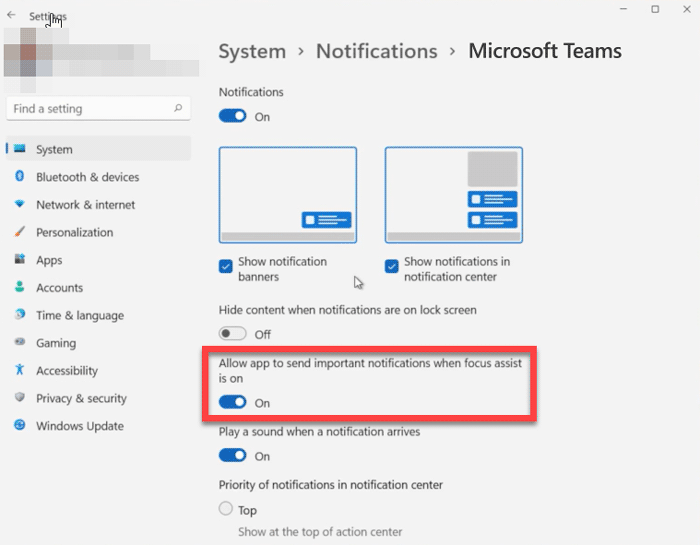Maximize the Settings window
The width and height of the screenshot is (700, 545).
(655, 9)
